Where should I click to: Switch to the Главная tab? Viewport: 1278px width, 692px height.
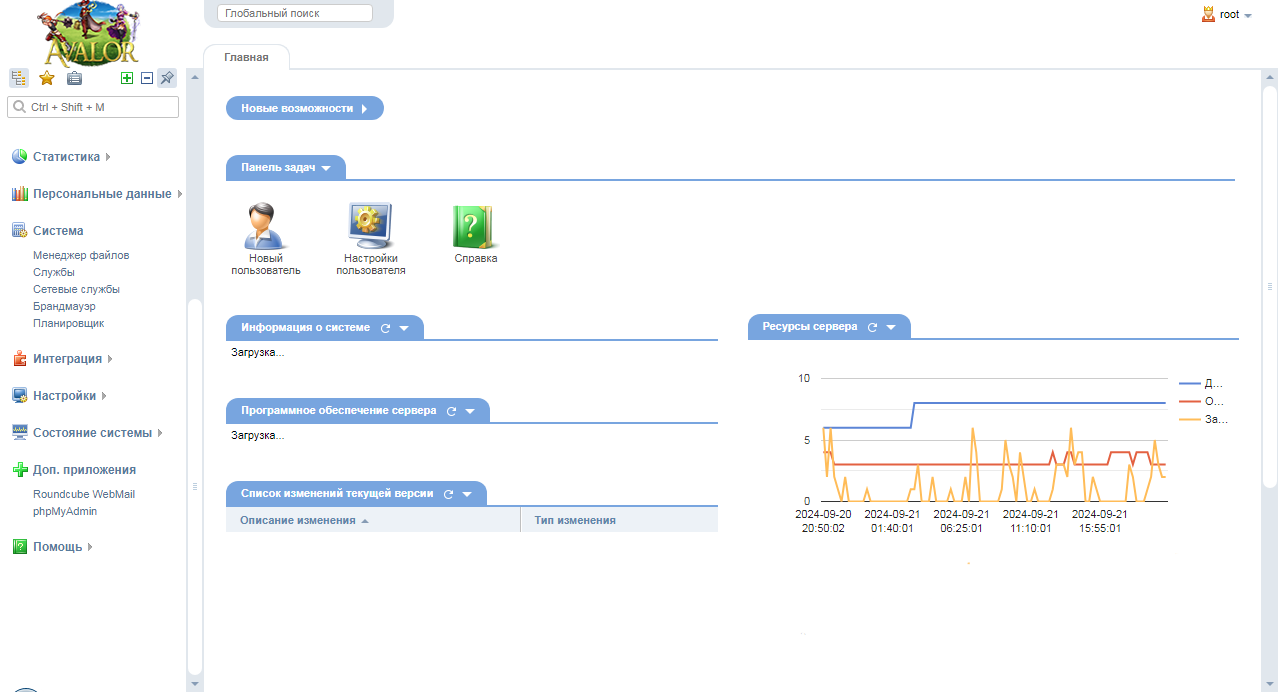pos(246,58)
